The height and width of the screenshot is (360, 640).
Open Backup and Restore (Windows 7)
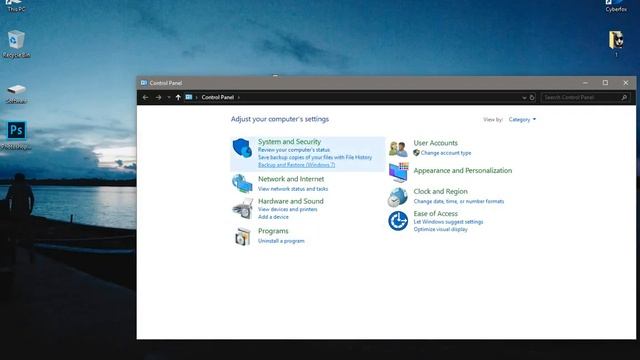(297, 165)
